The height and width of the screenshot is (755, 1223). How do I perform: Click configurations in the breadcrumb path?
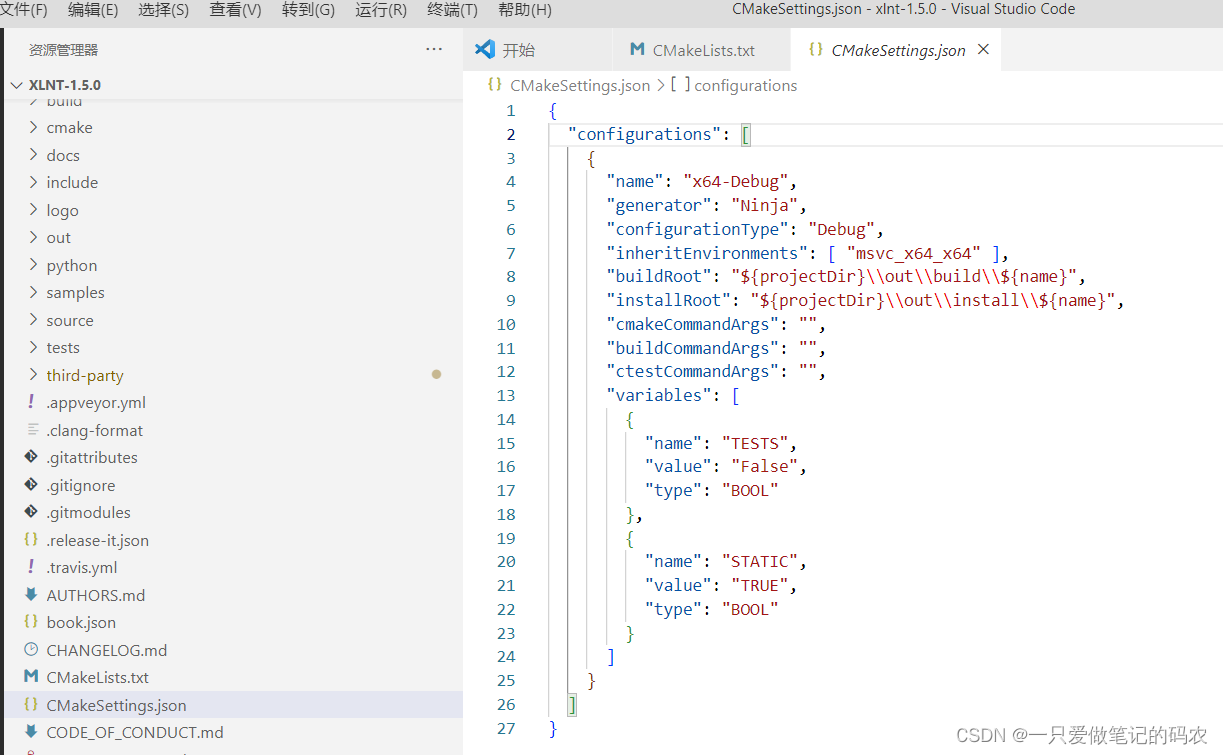[x=745, y=86]
